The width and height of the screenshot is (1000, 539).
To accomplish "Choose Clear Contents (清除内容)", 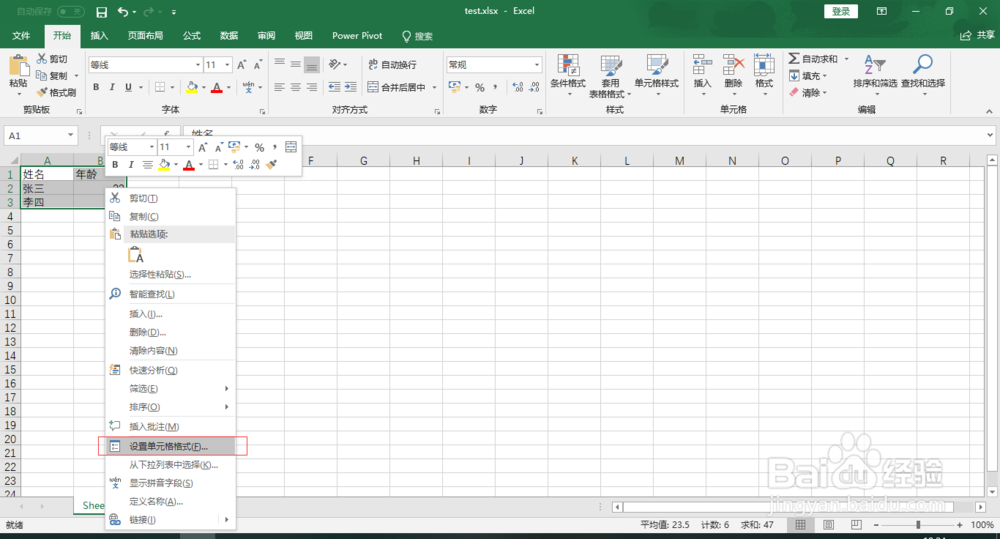I will pyautogui.click(x=170, y=351).
